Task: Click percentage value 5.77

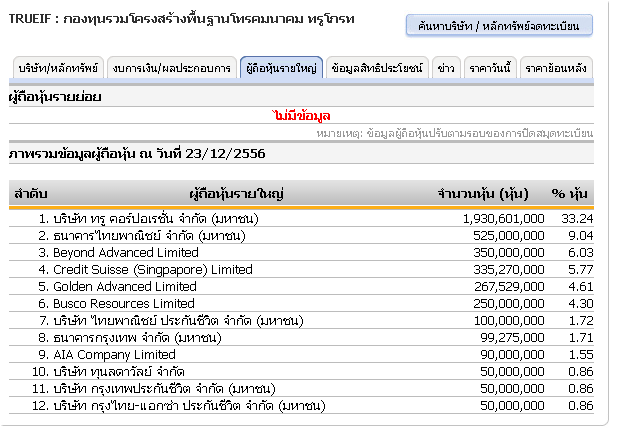Action: click(x=581, y=269)
